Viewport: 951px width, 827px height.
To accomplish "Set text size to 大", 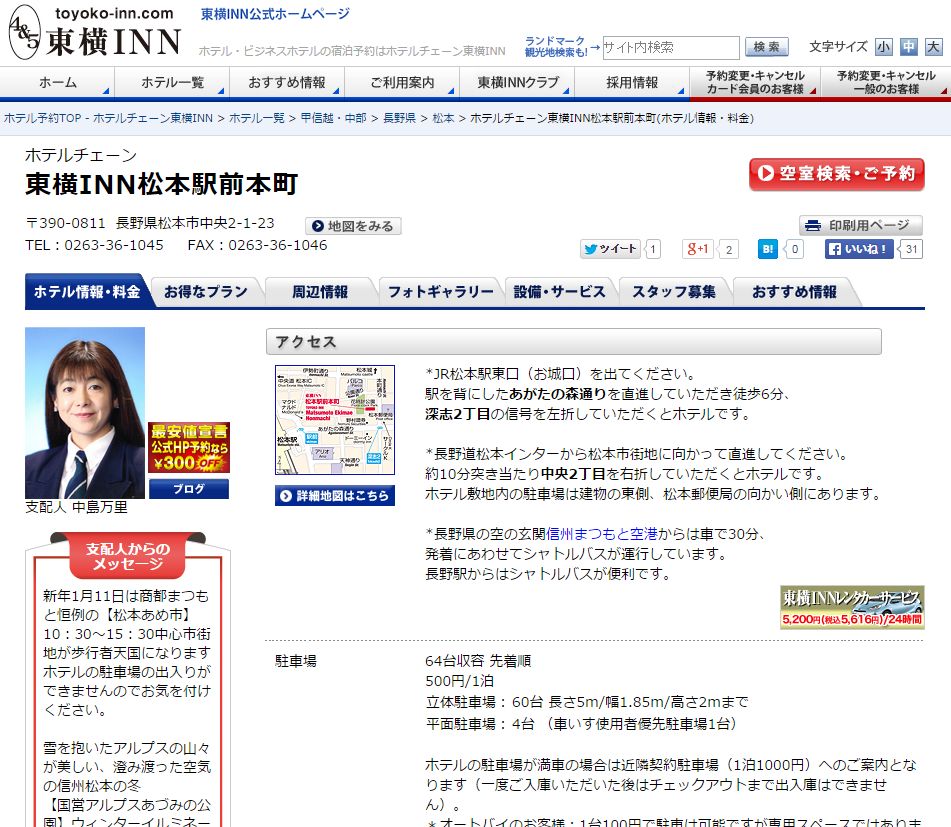I will tap(933, 47).
